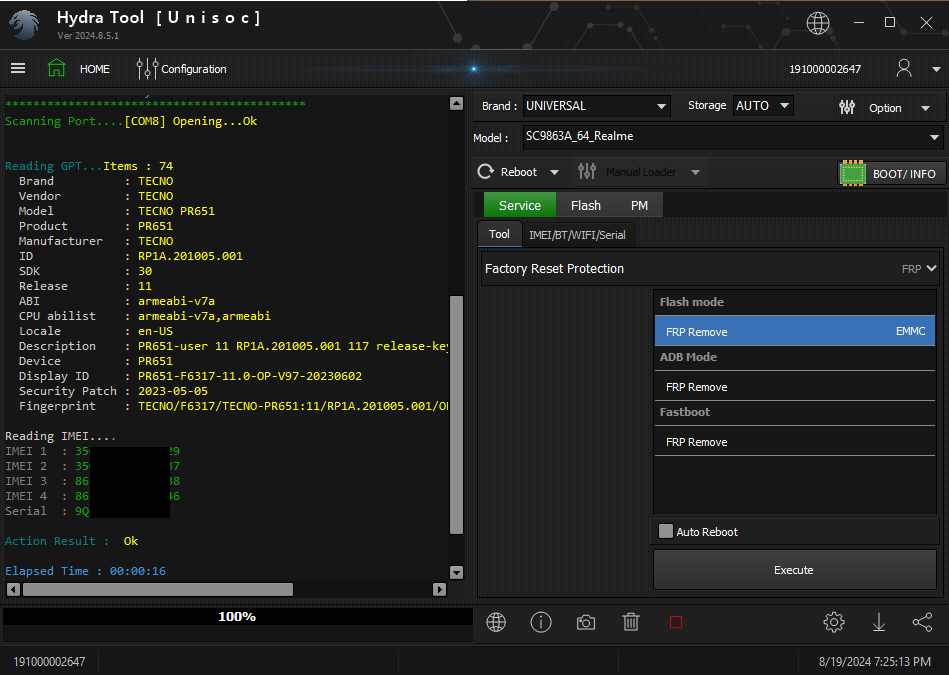Click the 'armeabi-v7a,armeabi' CPU abilist value

pyautogui.click(x=204, y=316)
